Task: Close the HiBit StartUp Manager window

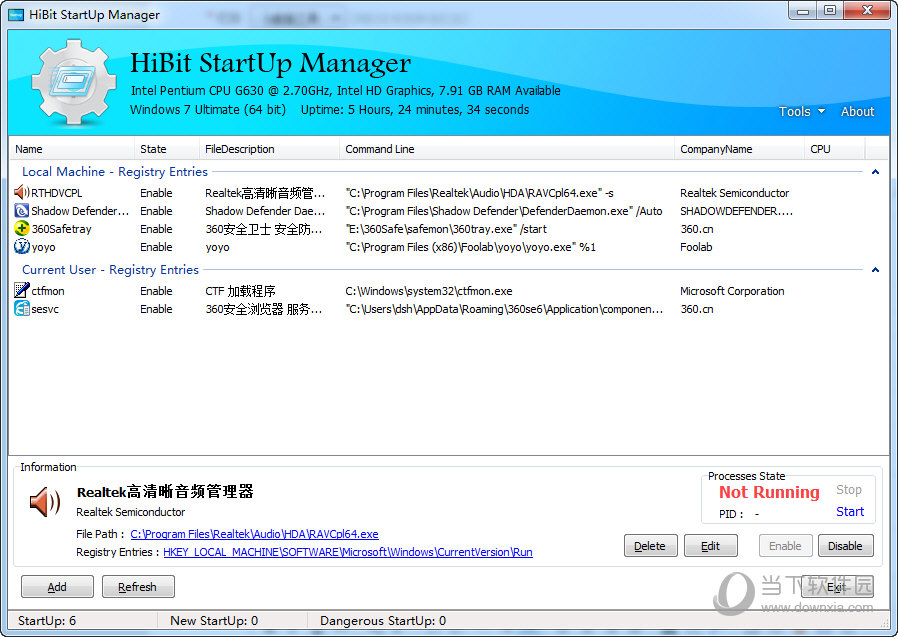Action: [x=868, y=11]
